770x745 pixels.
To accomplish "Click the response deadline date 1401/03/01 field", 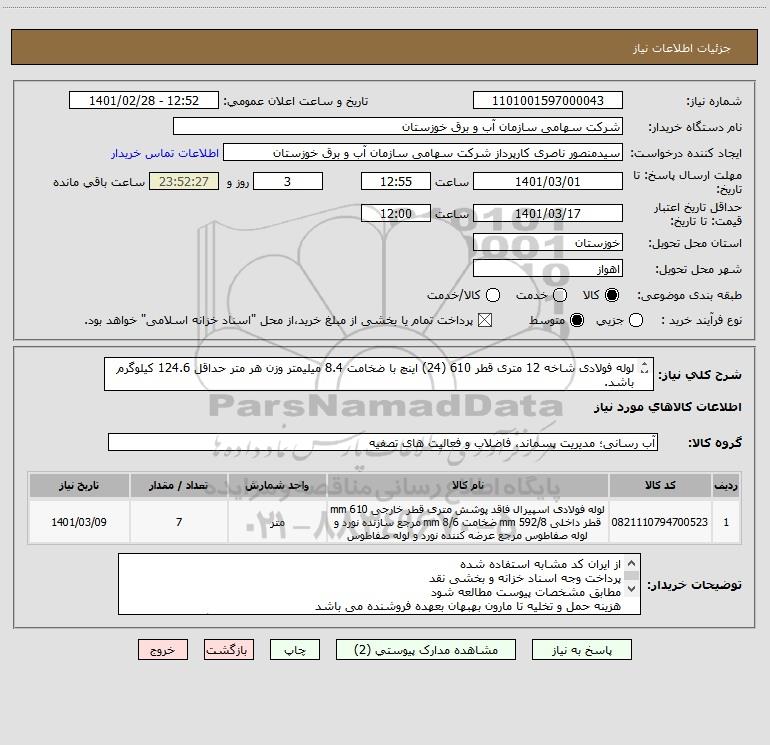I will pos(548,181).
